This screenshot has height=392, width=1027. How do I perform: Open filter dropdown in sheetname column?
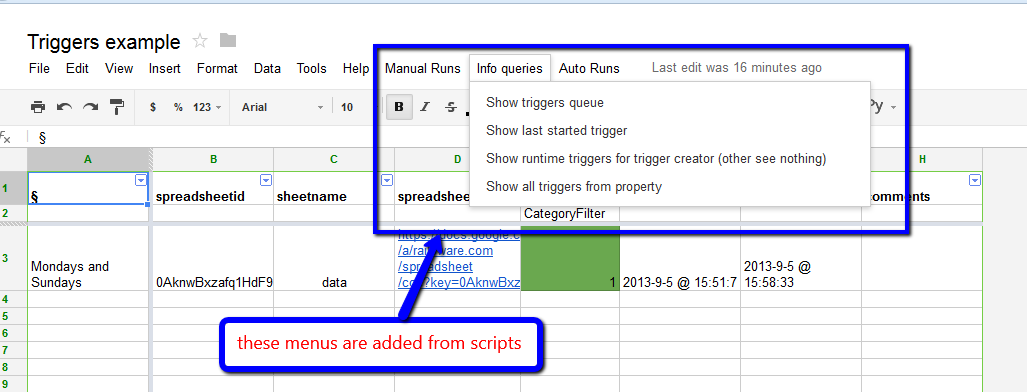(387, 180)
